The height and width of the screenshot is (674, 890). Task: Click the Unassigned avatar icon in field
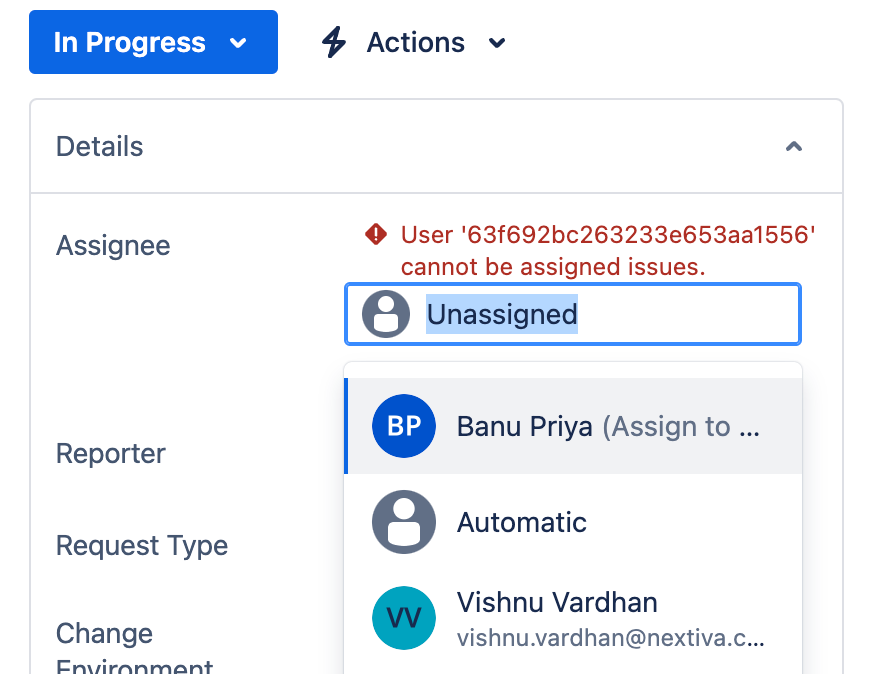click(386, 314)
